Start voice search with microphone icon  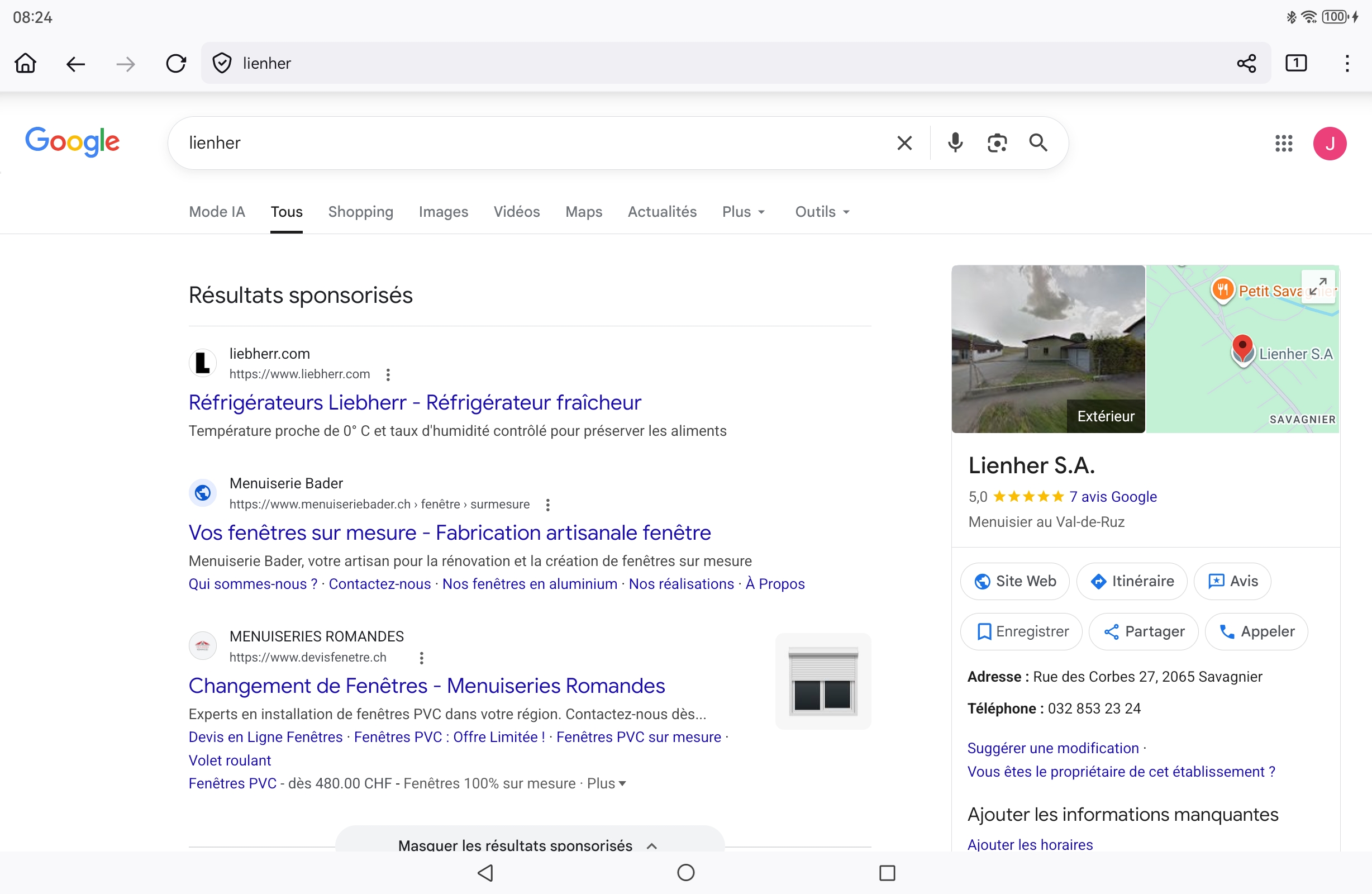(x=955, y=142)
